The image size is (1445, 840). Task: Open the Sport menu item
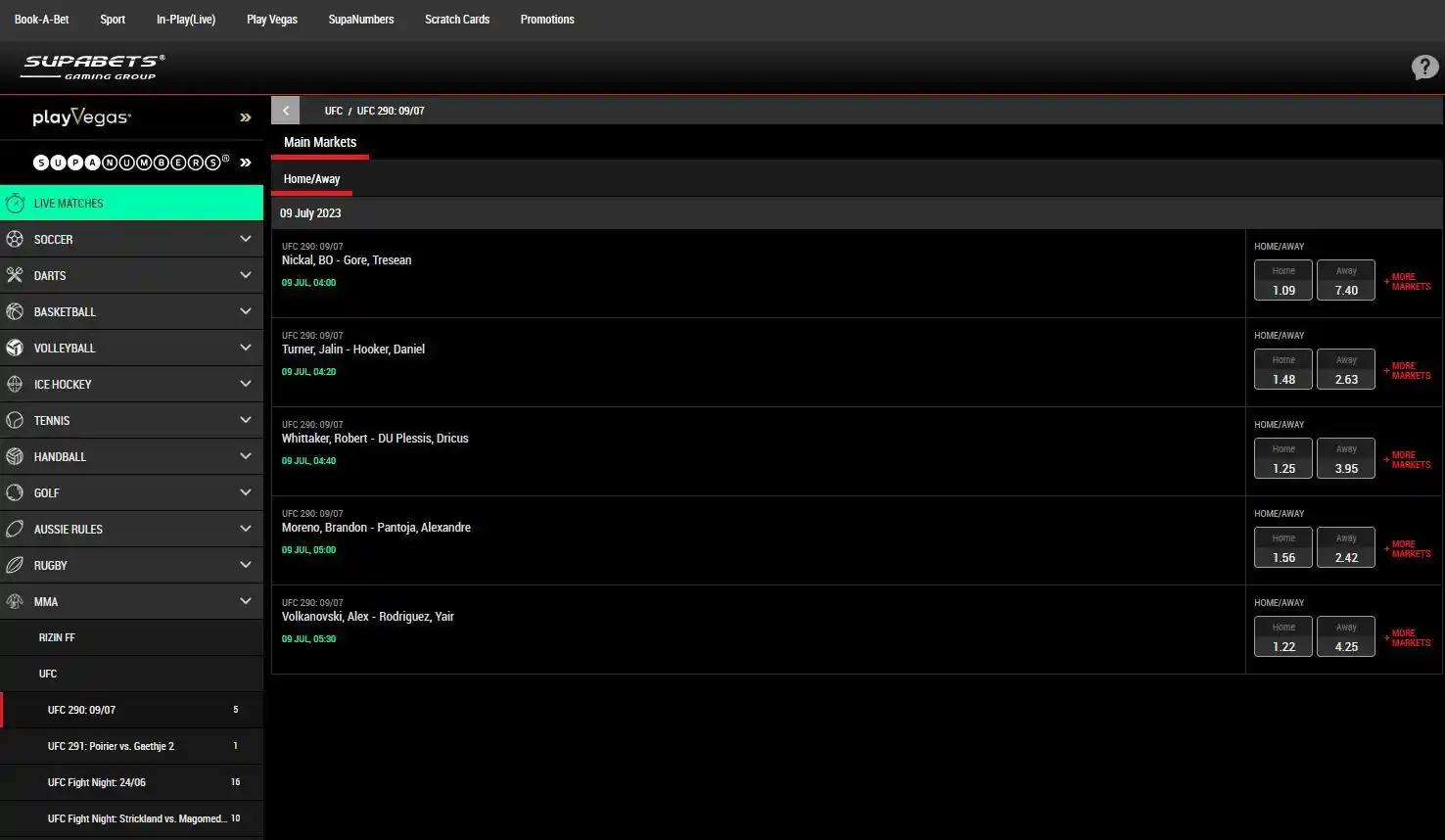tap(113, 20)
